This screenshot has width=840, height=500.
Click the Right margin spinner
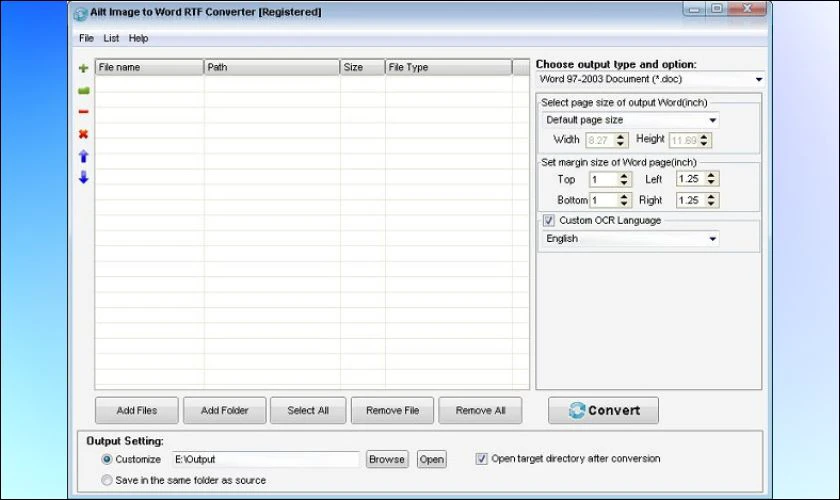point(711,200)
